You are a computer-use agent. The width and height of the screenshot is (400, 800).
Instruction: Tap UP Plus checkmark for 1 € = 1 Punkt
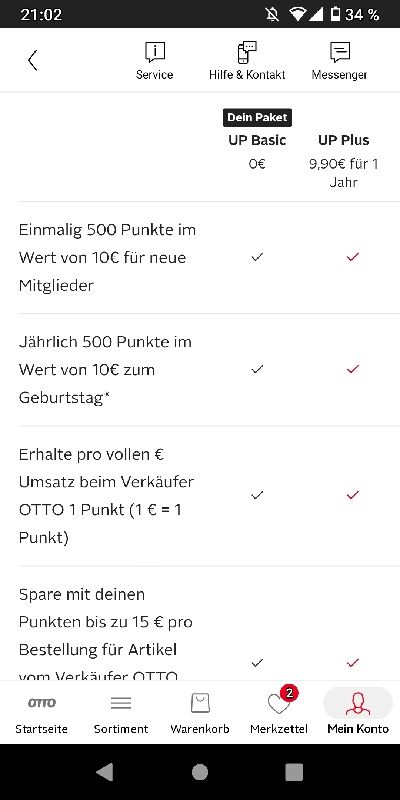[353, 495]
